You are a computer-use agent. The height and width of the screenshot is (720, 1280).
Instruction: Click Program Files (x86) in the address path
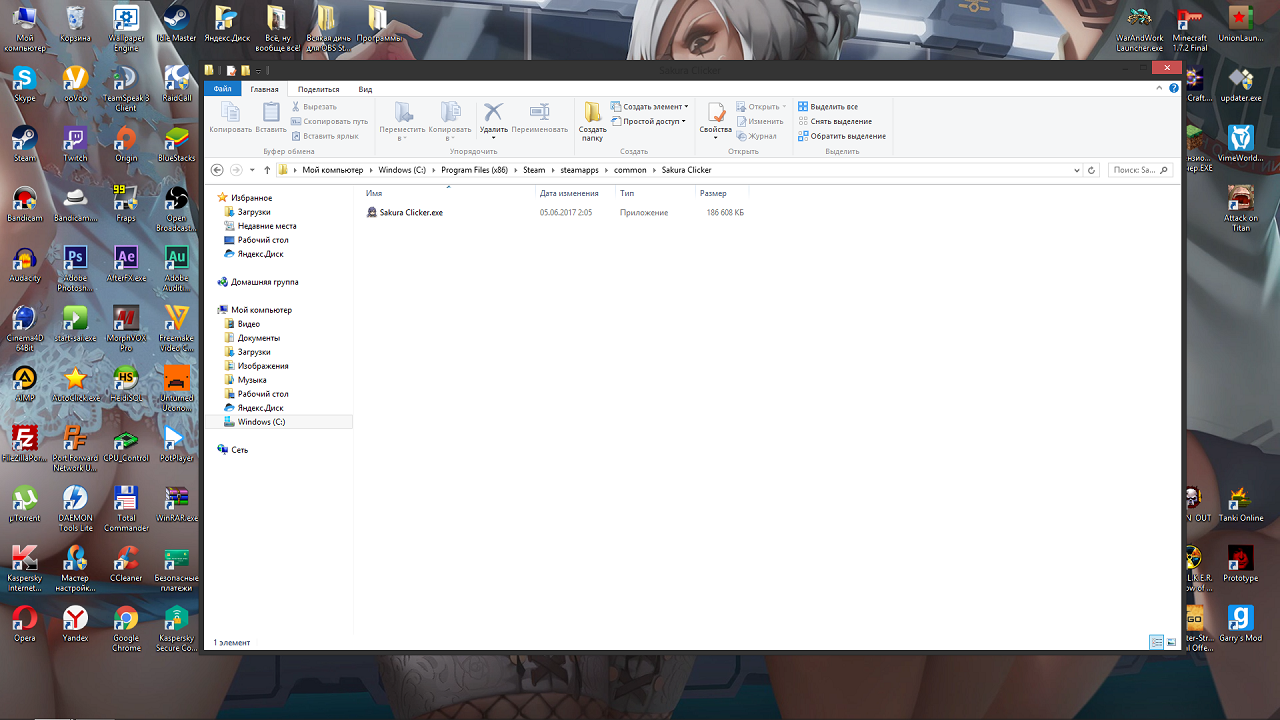click(x=475, y=170)
